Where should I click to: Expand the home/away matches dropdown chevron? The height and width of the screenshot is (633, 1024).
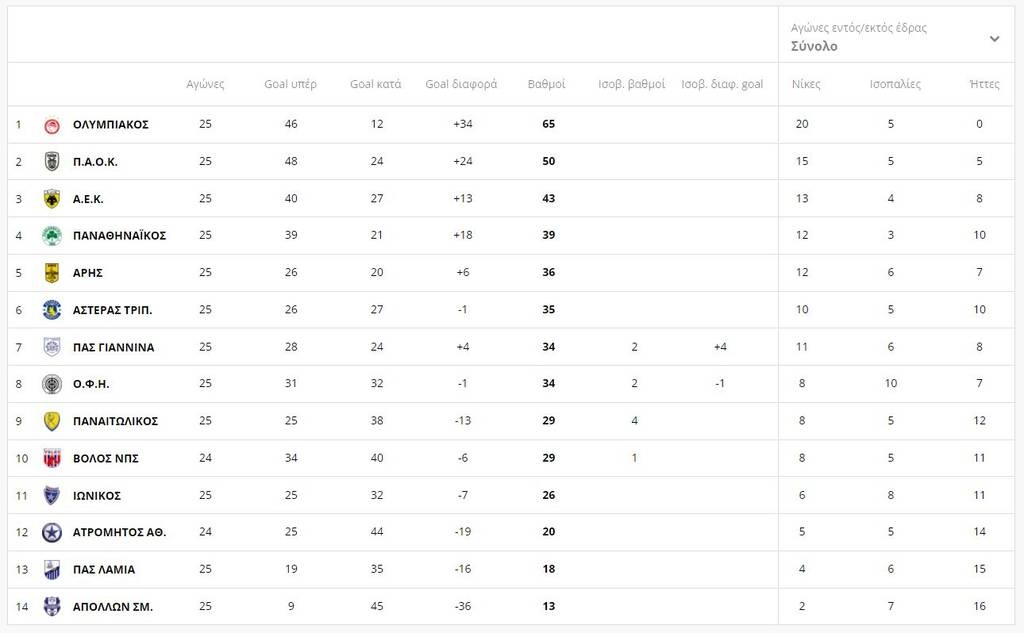(x=994, y=39)
